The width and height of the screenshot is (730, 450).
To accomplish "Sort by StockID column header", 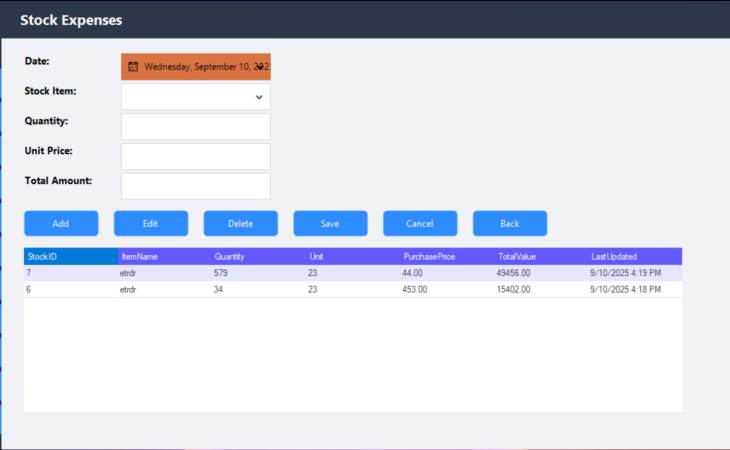I will (70, 257).
